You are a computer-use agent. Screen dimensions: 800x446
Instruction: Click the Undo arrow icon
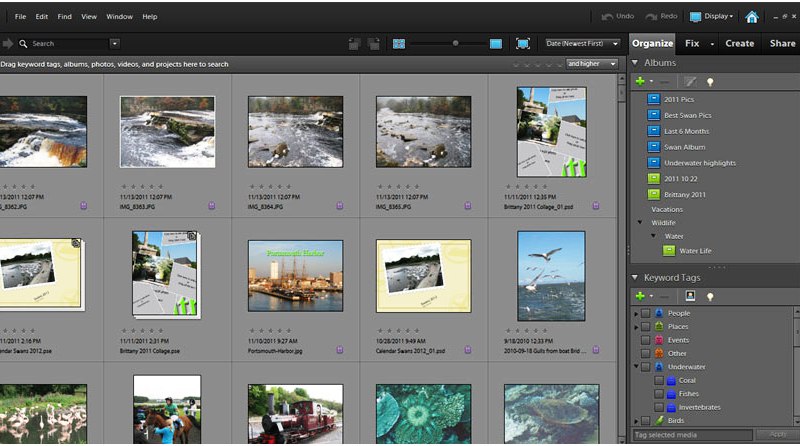[607, 17]
